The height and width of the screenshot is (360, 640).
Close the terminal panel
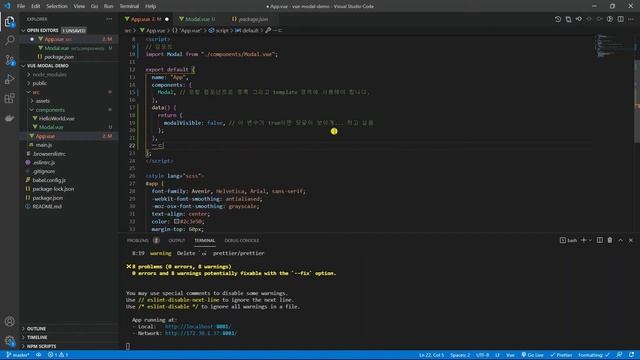631,240
